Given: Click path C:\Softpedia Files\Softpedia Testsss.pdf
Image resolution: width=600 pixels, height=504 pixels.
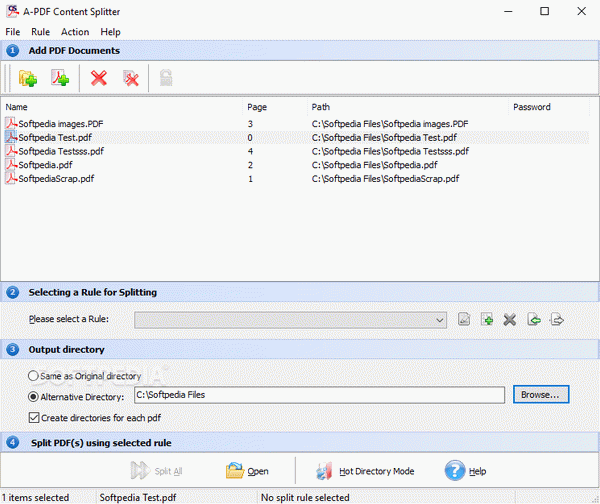Looking at the screenshot, I should click(x=390, y=151).
